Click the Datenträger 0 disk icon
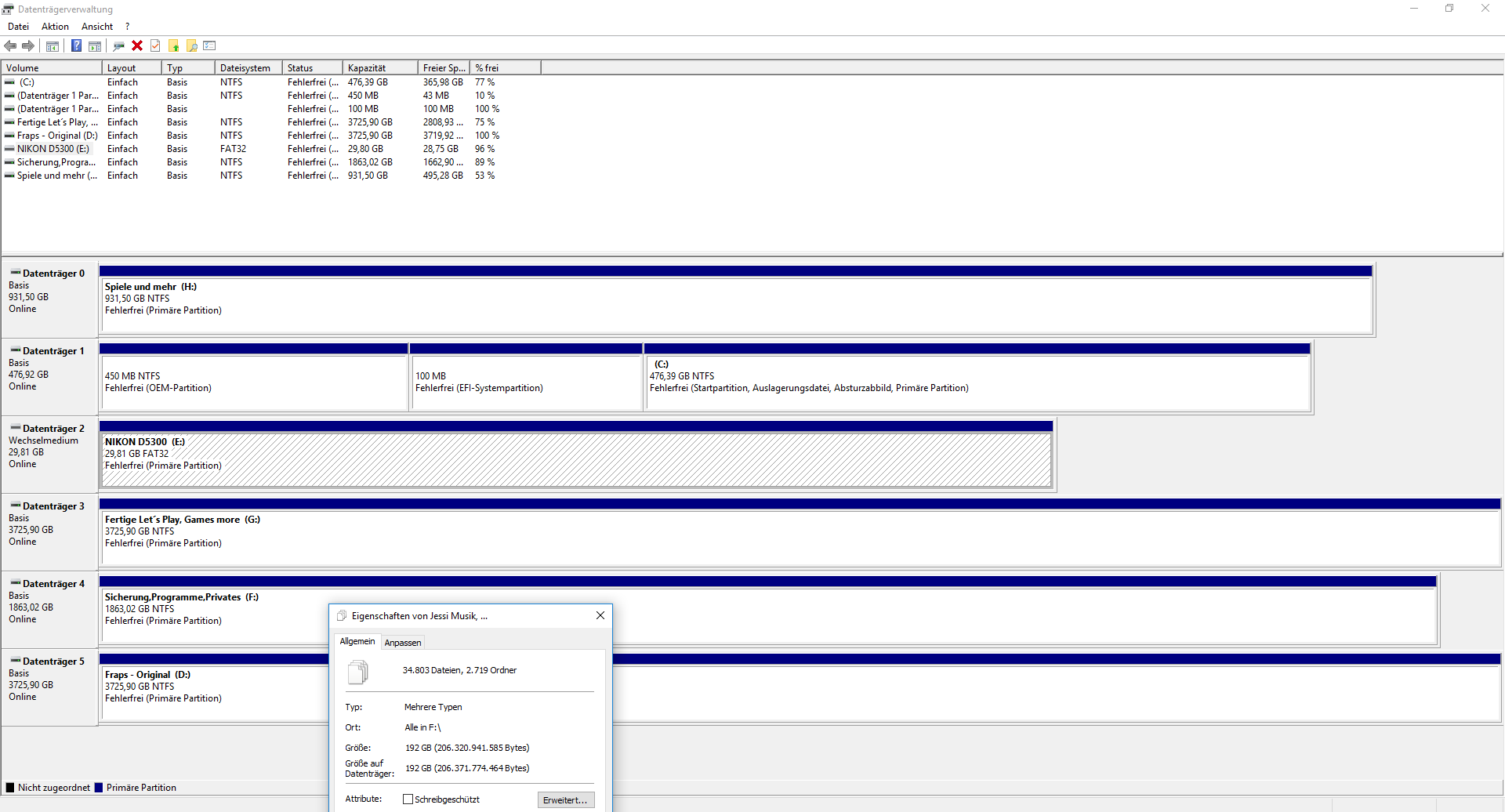1505x812 pixels. (x=16, y=273)
